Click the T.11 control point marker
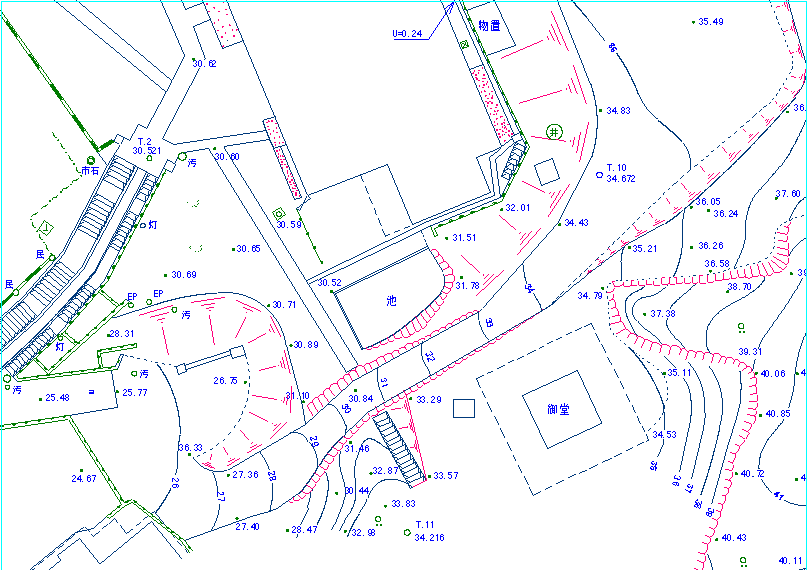 click(x=406, y=532)
